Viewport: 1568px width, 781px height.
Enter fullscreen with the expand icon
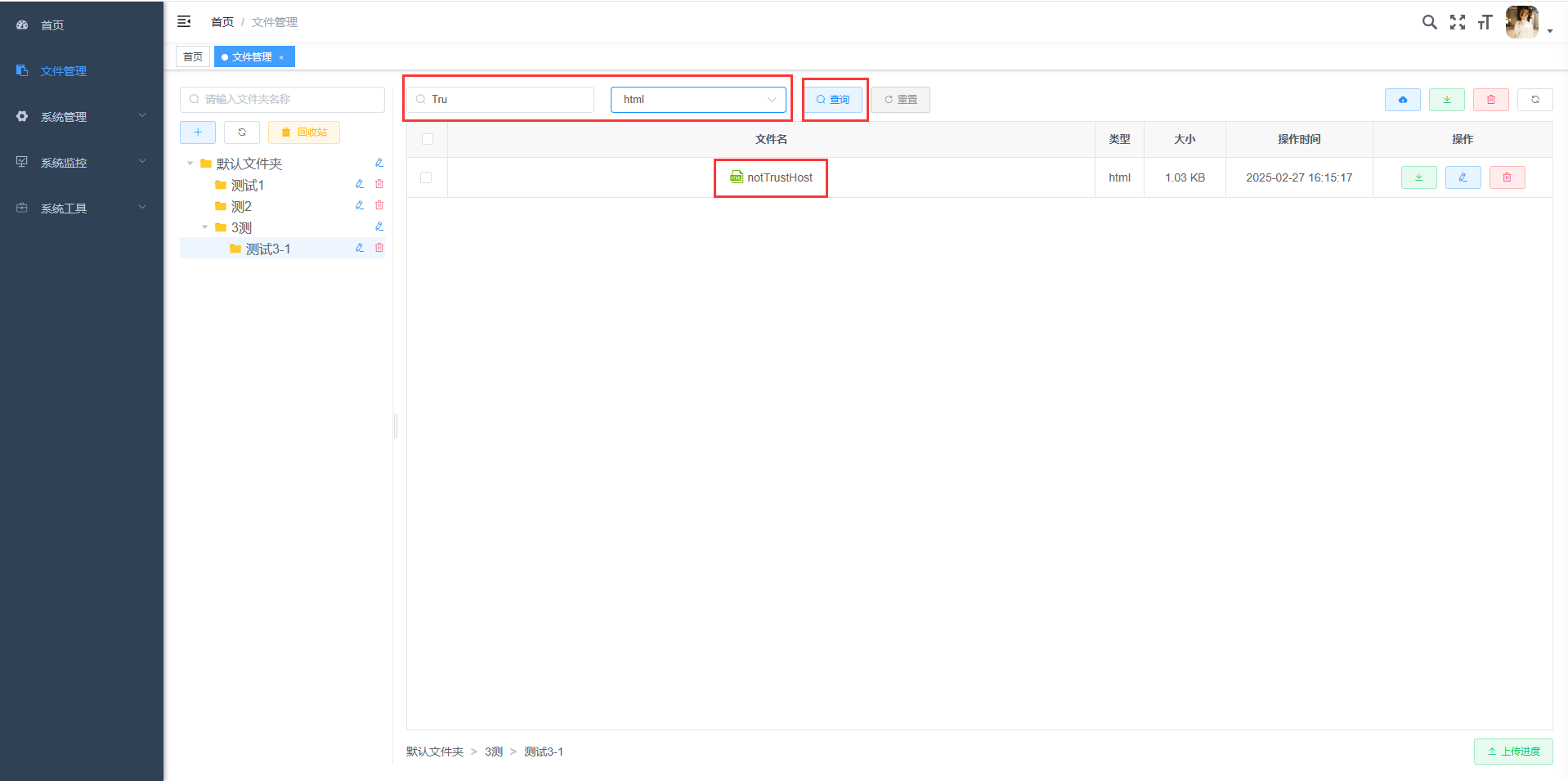click(x=1458, y=22)
